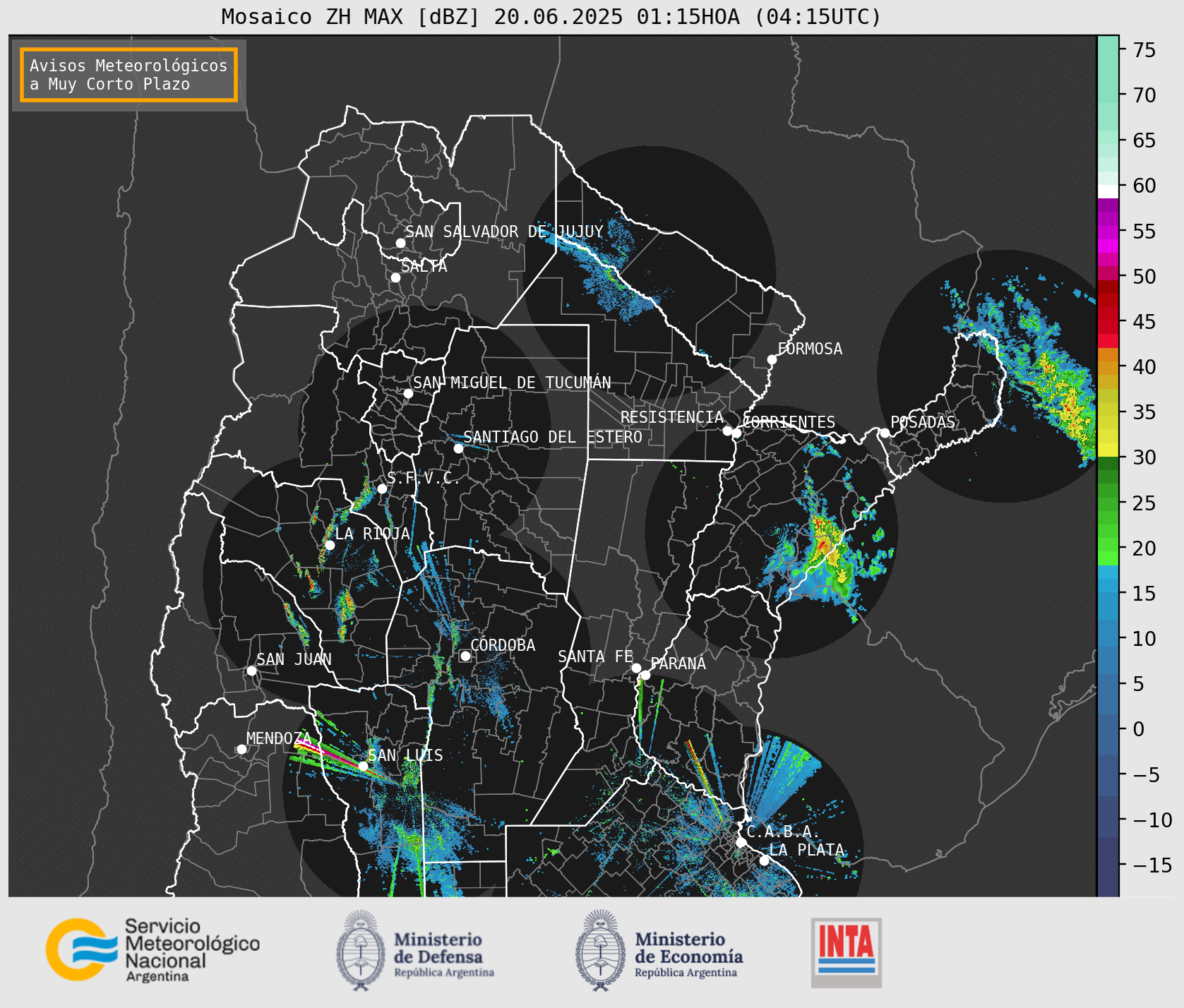Screen dimensions: 1184x1008
Task: Click the La Rioja city marker
Action: [330, 545]
